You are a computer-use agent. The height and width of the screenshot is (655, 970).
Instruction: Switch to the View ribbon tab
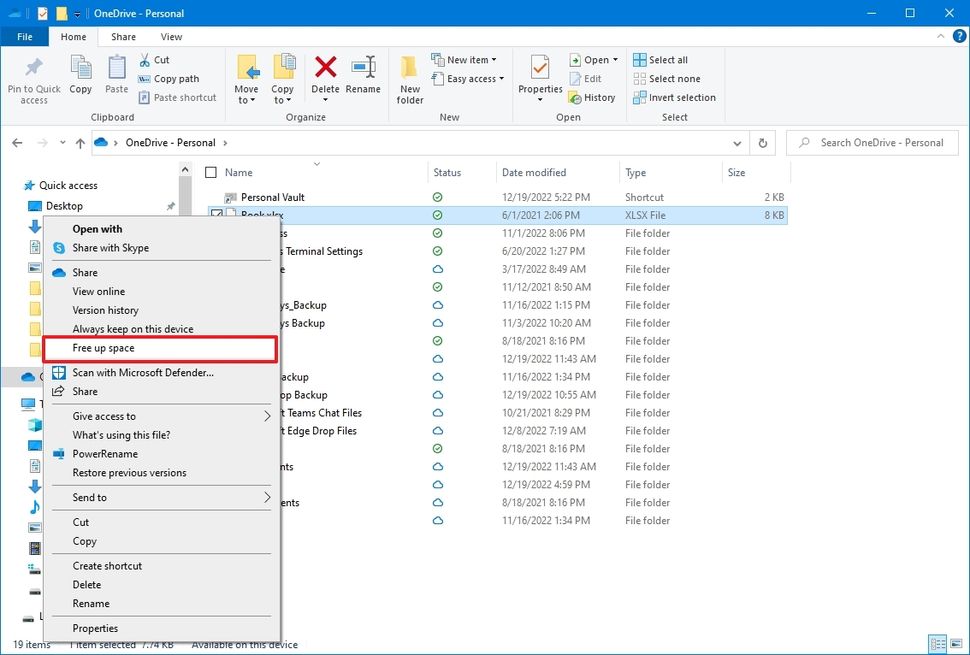(171, 36)
